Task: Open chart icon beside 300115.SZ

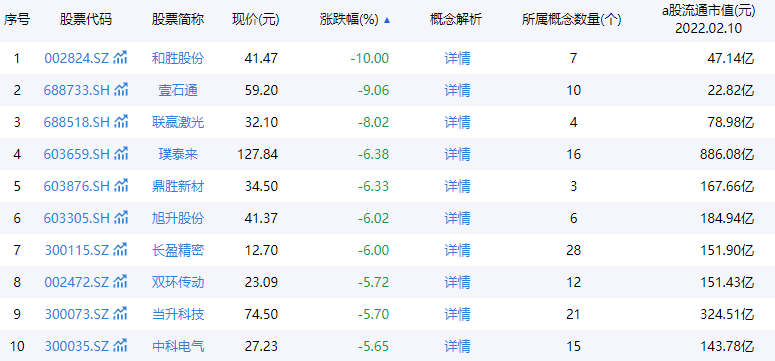Action: (x=121, y=250)
